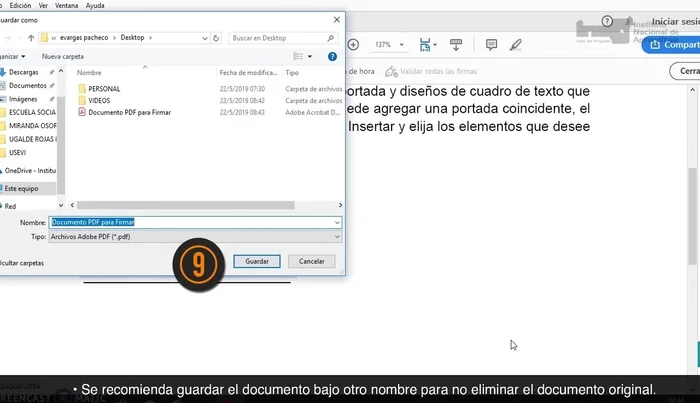Image resolution: width=700 pixels, height=403 pixels.
Task: Sort files by Nombre column
Action: (89, 72)
